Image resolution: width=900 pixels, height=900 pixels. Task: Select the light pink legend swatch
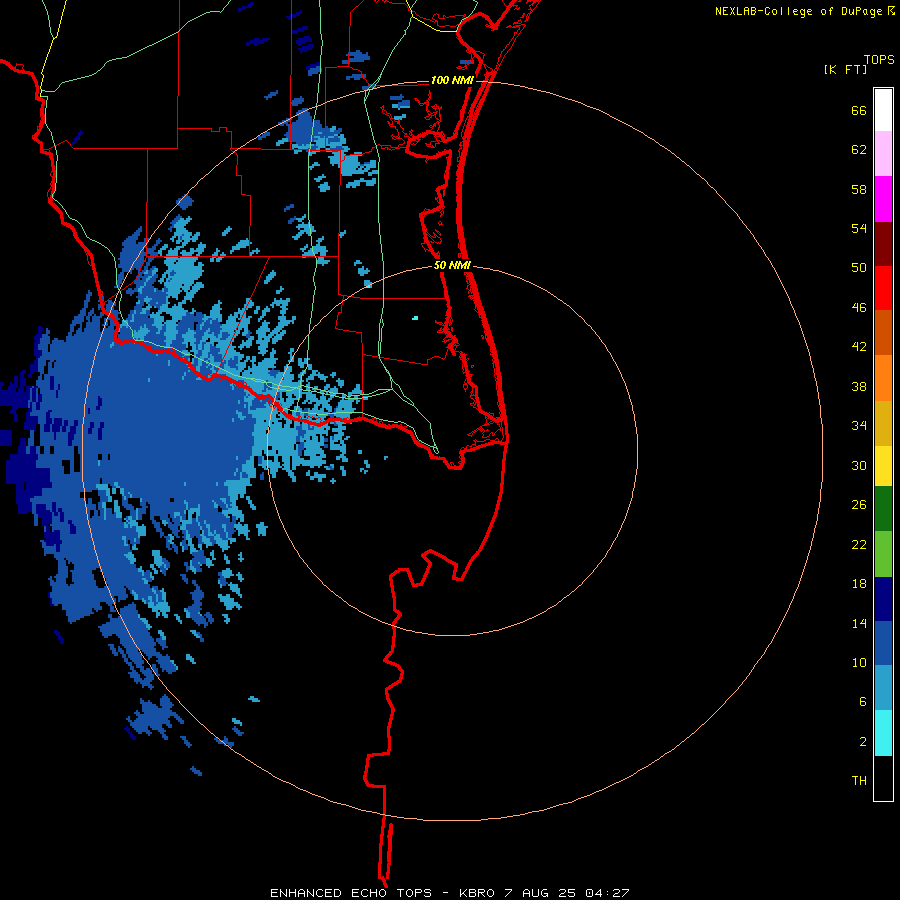click(x=883, y=154)
